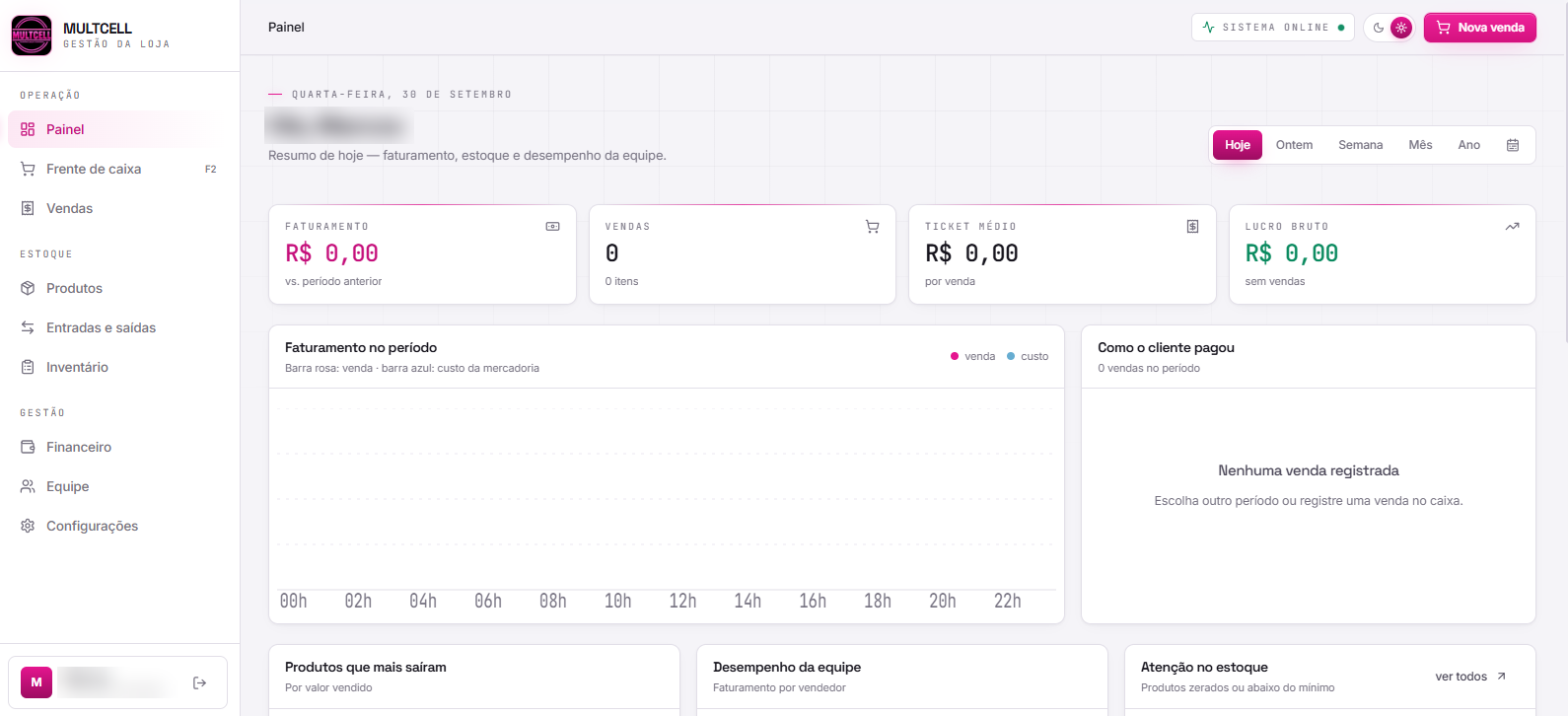Image resolution: width=1568 pixels, height=716 pixels.
Task: Click the Frente de caixa cart icon
Action: [28, 169]
